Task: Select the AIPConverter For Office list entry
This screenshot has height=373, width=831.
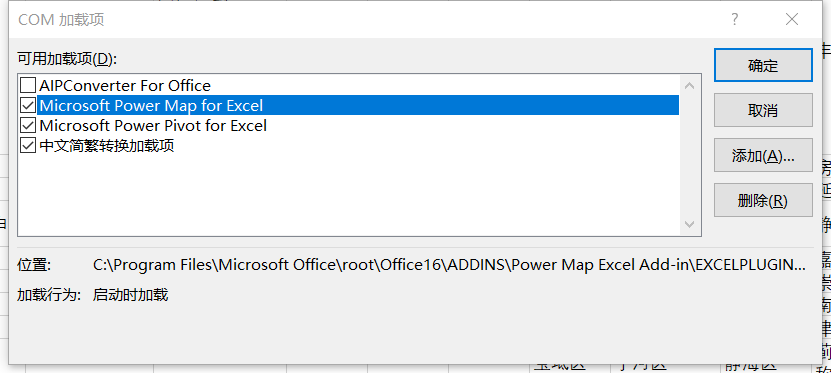Action: (125, 85)
